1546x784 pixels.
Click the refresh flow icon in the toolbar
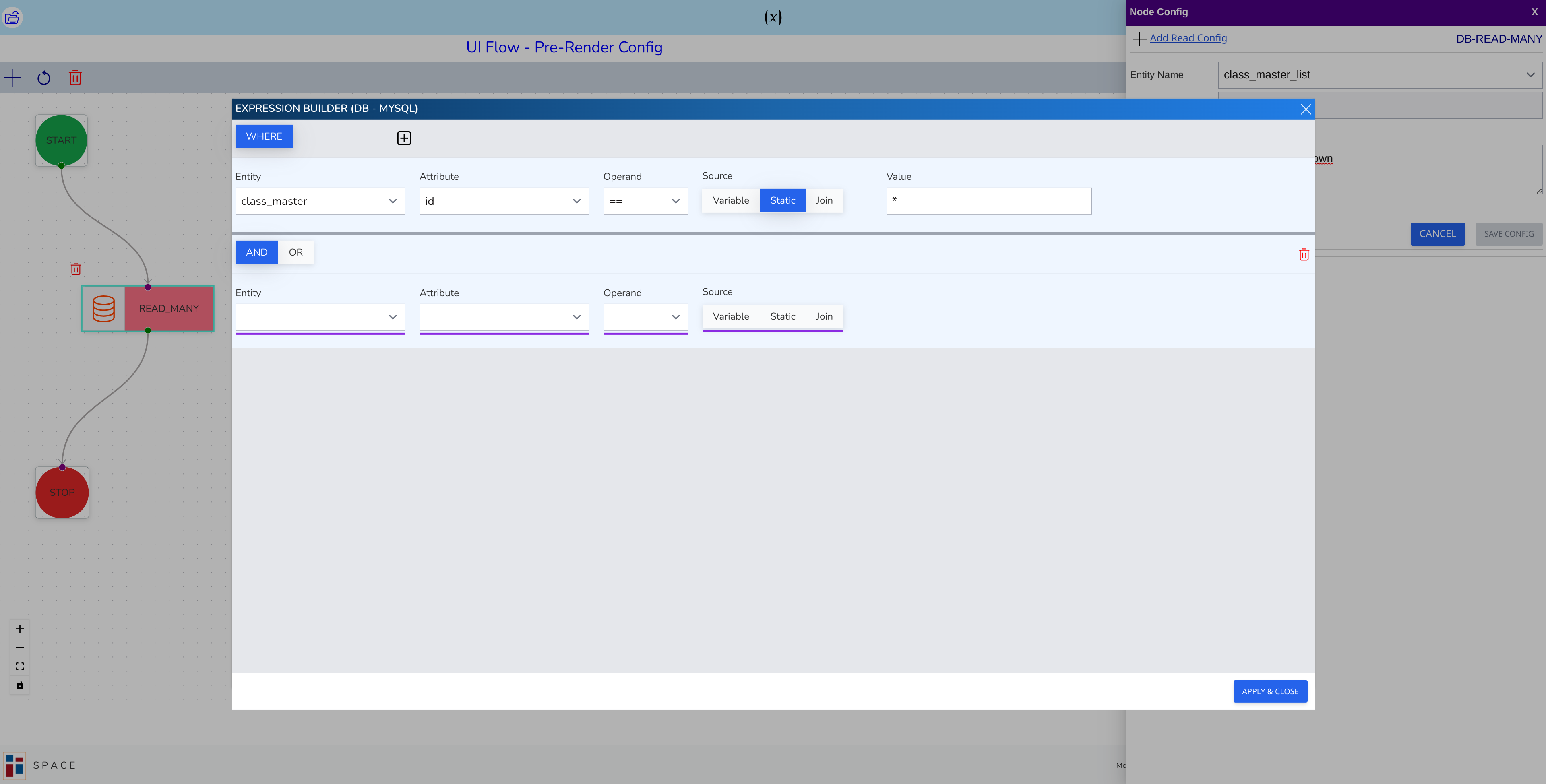[x=44, y=78]
